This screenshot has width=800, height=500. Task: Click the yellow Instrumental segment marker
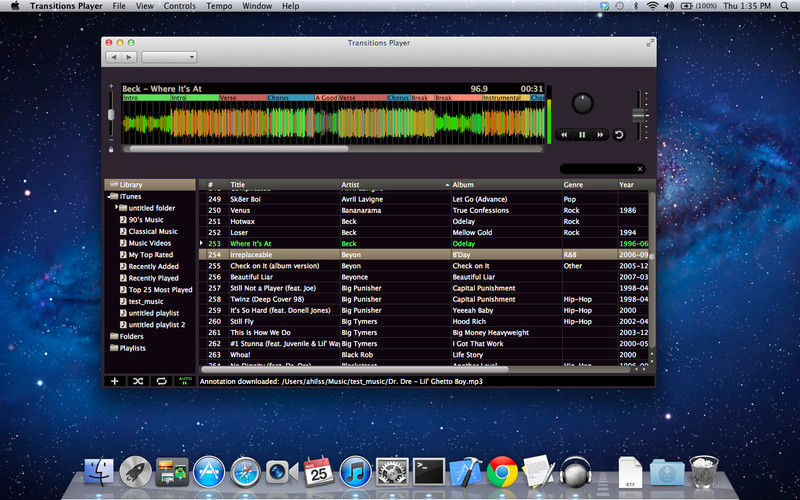506,97
